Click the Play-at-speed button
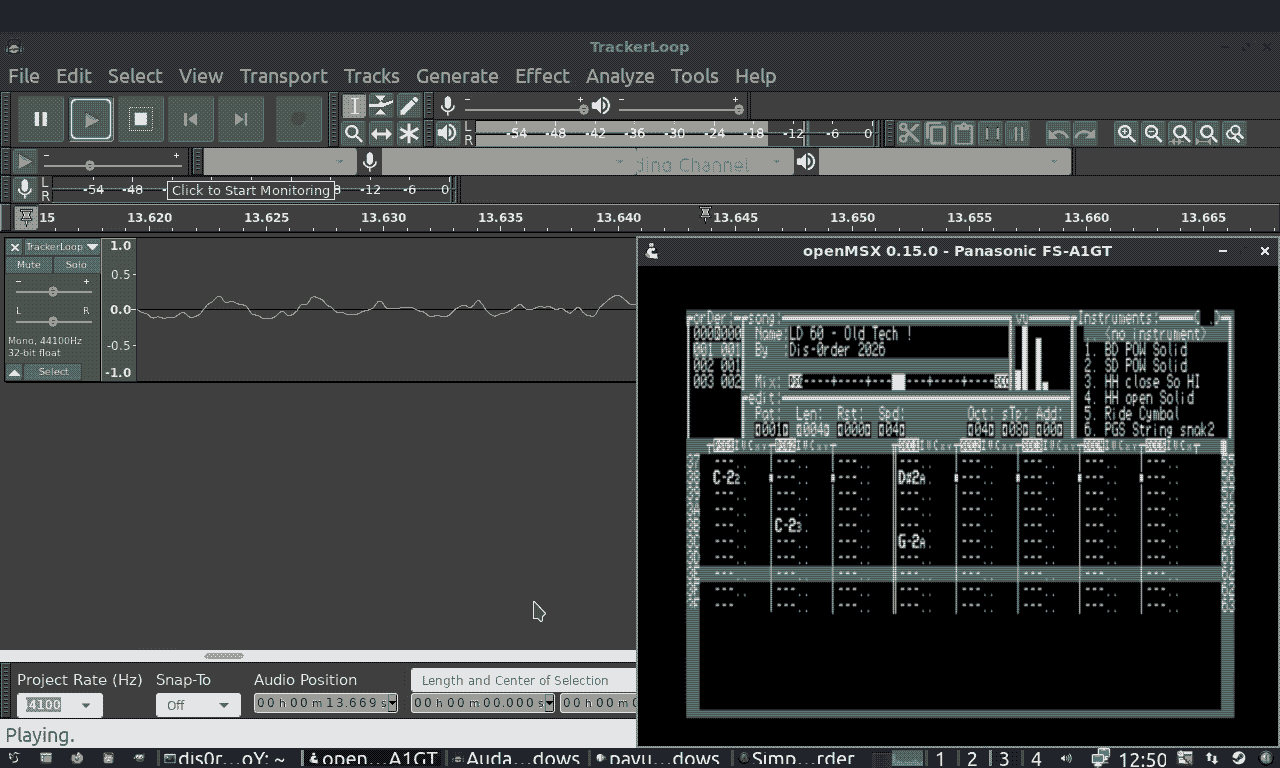The image size is (1280, 768). [25, 161]
